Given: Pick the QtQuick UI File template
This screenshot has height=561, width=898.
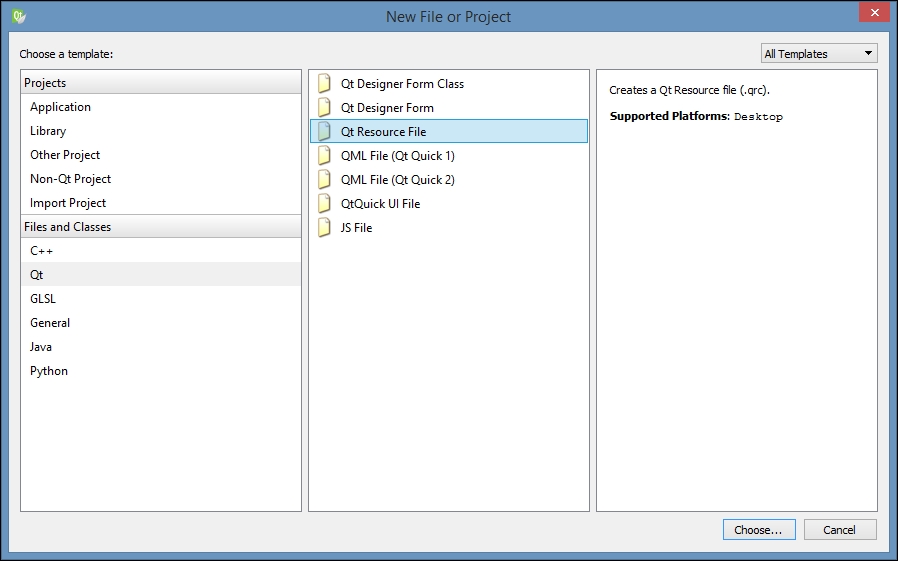Looking at the screenshot, I should point(449,204).
